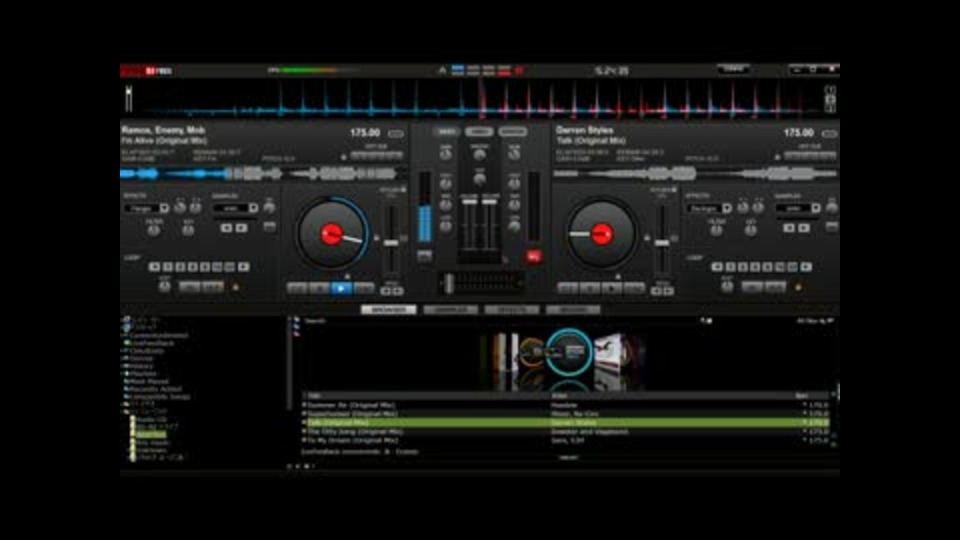
Task: Click the left deck loop IN button
Action: pyautogui.click(x=189, y=286)
